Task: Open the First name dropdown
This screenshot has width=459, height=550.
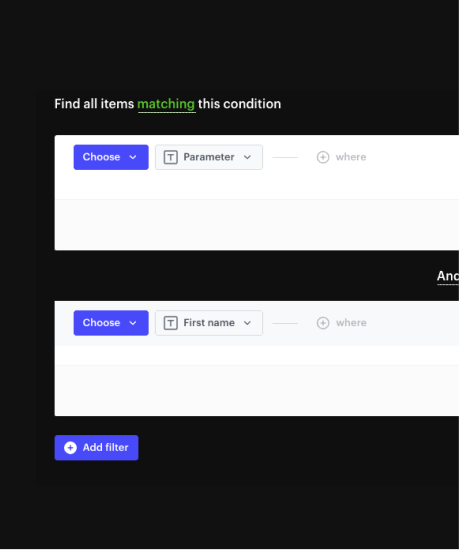Action: pos(209,323)
